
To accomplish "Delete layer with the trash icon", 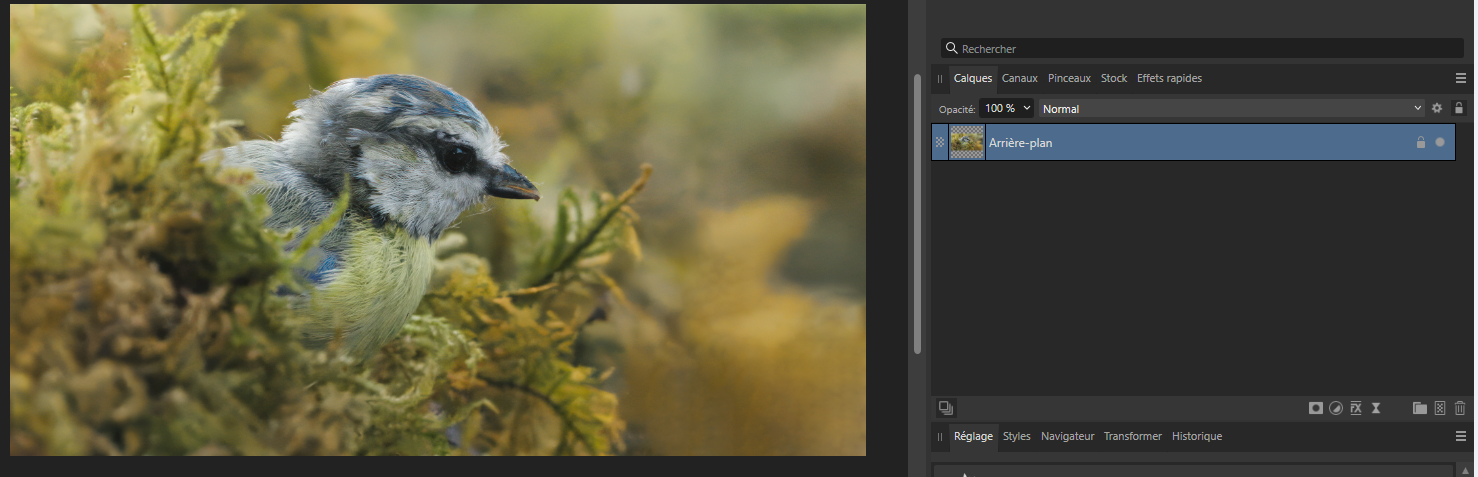I will pos(1460,408).
